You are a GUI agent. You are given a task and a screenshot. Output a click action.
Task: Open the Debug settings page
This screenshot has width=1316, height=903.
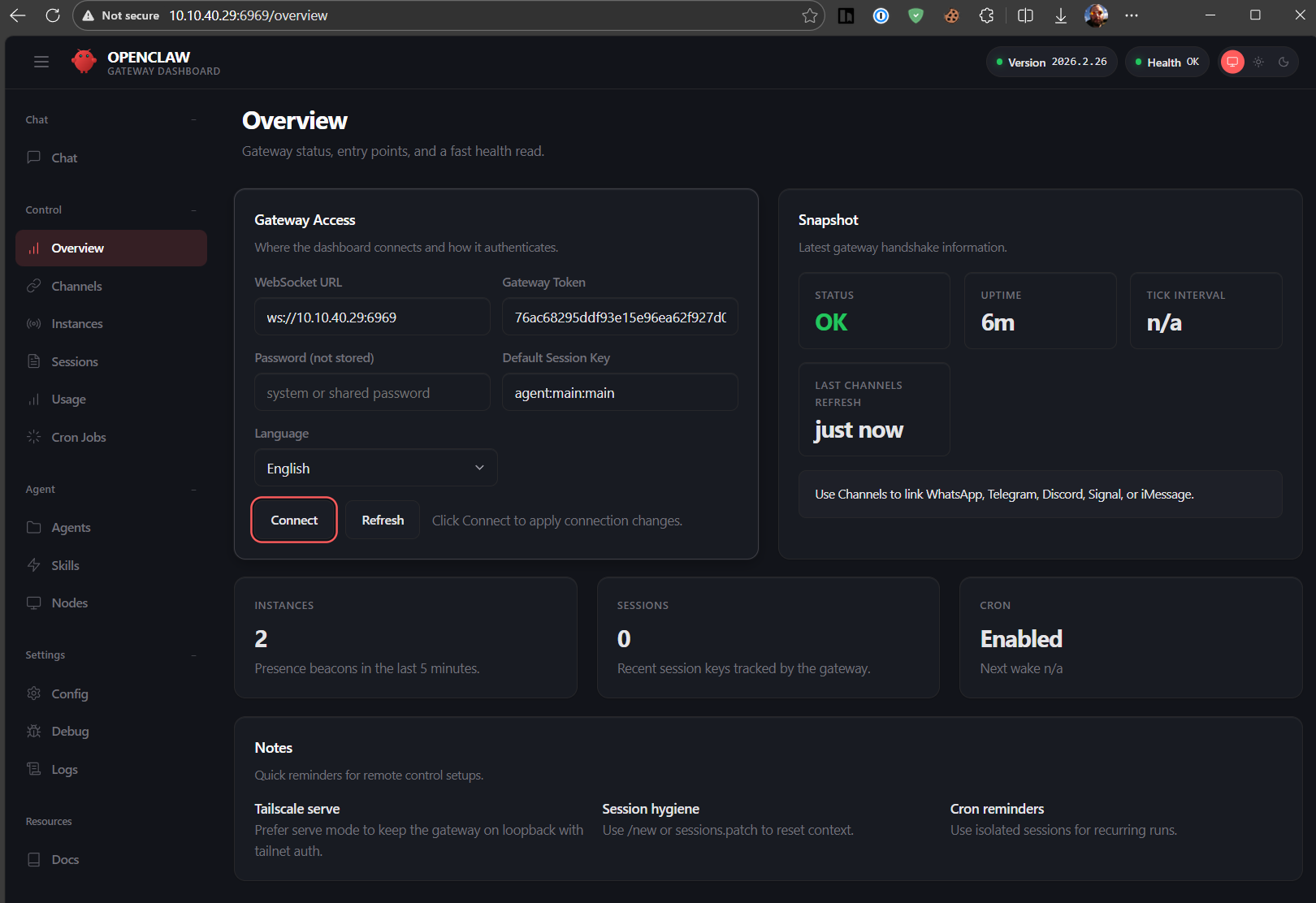click(111, 731)
